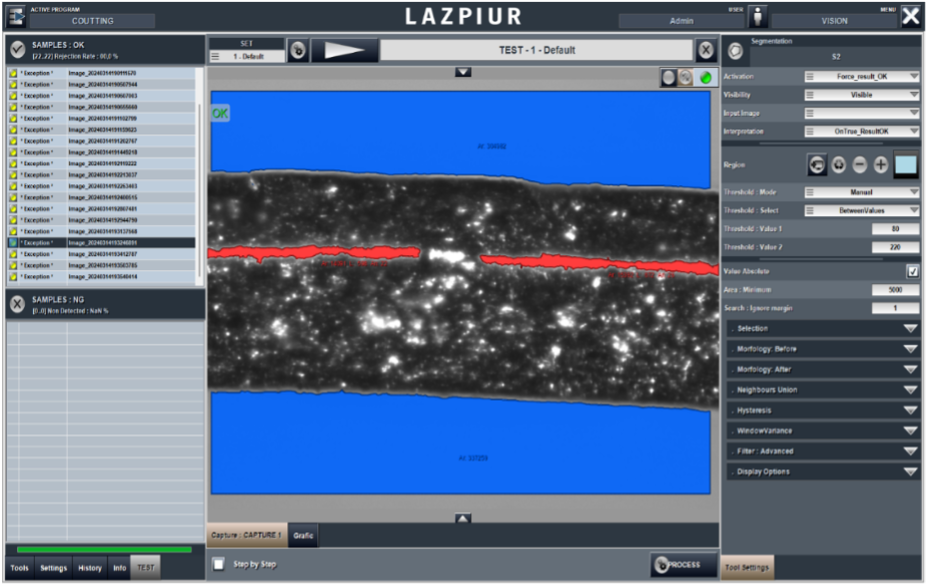
Task: Open the SET 1 - Default selector
Action: [x=247, y=57]
